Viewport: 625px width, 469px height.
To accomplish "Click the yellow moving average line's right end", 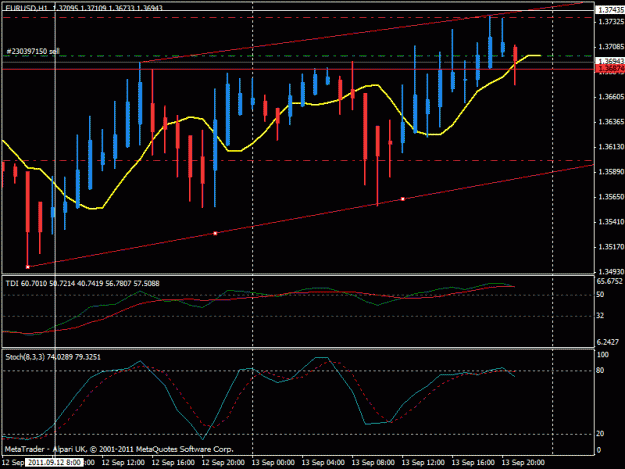I will (540, 55).
